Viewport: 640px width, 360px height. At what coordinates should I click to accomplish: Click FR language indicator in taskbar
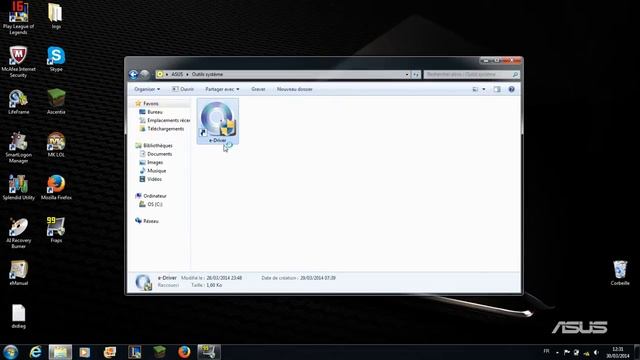[546, 351]
